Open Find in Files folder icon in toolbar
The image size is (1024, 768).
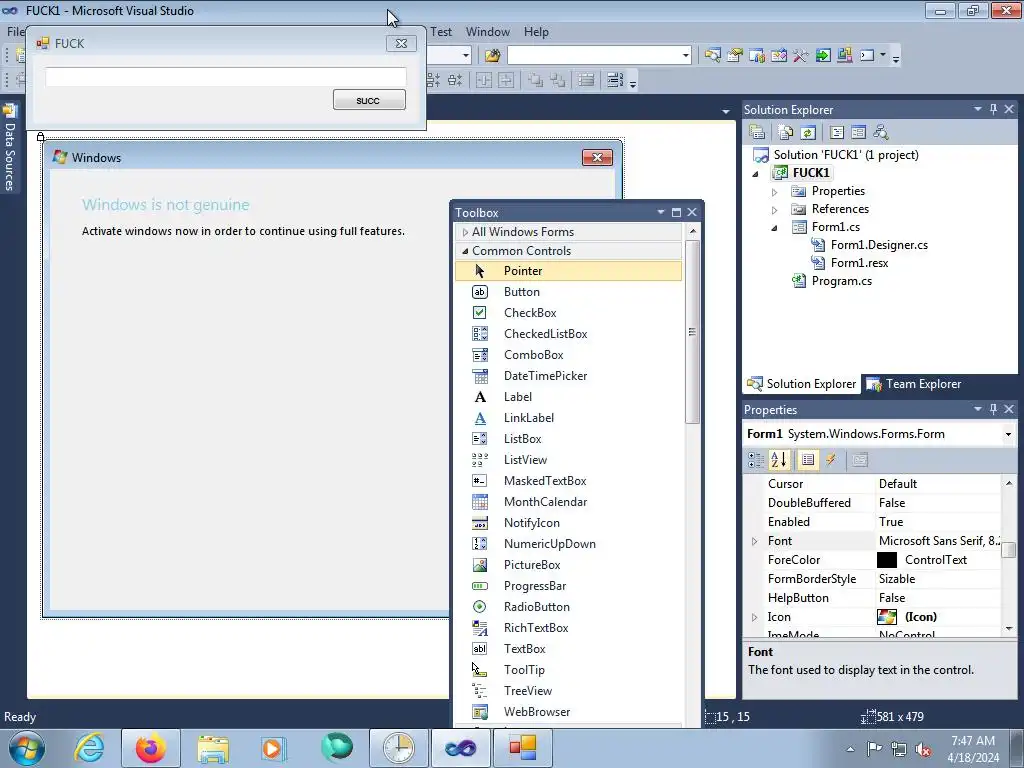coord(492,56)
